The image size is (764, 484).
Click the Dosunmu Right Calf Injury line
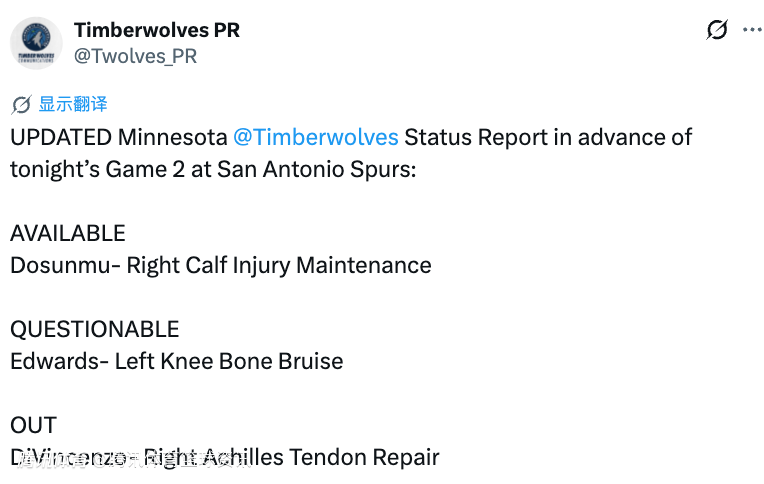[x=221, y=266]
